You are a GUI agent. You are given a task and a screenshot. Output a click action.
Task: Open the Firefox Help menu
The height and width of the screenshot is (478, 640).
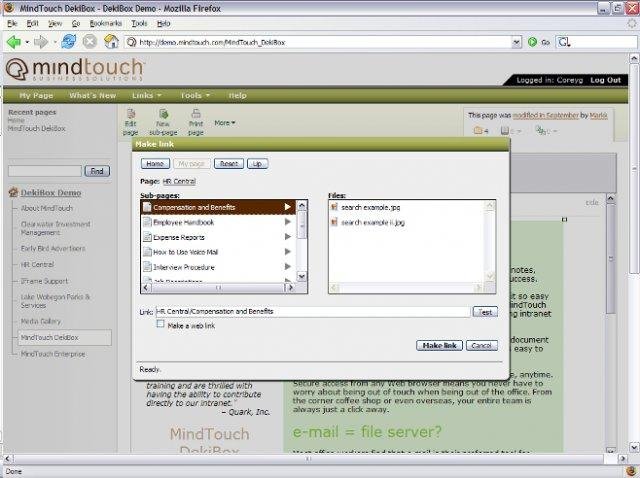pos(164,23)
